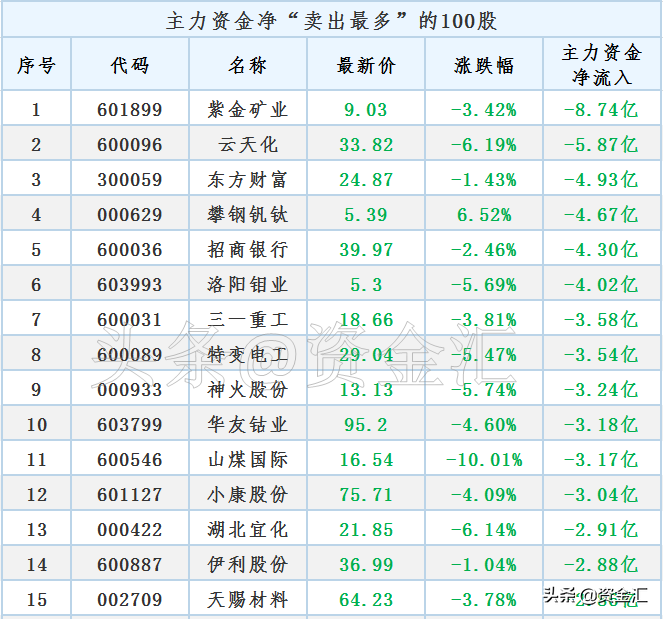Viewport: 663px width, 619px height.
Task: Click net inflow value '-3.24亿'
Action: tap(601, 390)
